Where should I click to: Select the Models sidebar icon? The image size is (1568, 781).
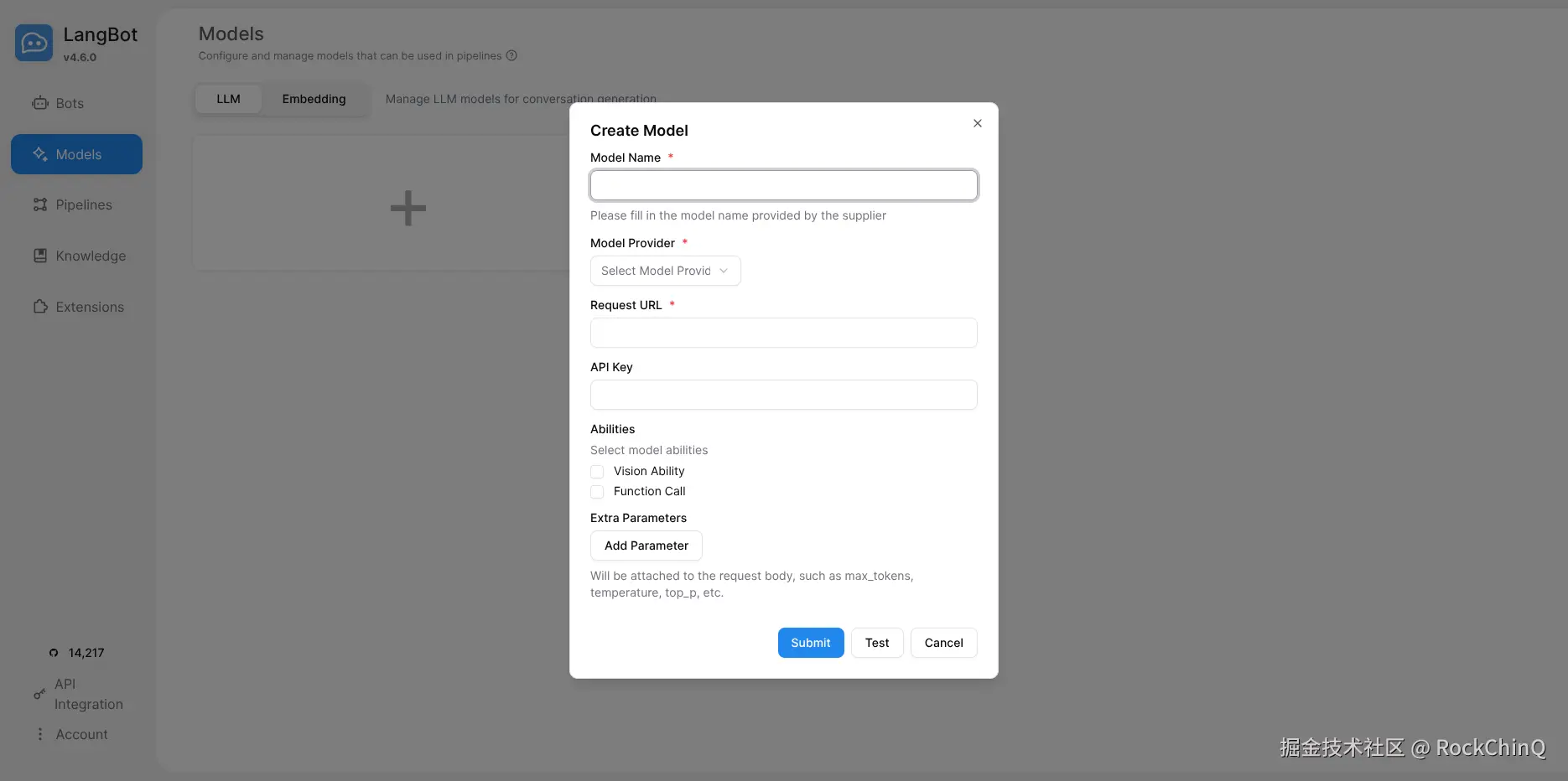coord(76,154)
